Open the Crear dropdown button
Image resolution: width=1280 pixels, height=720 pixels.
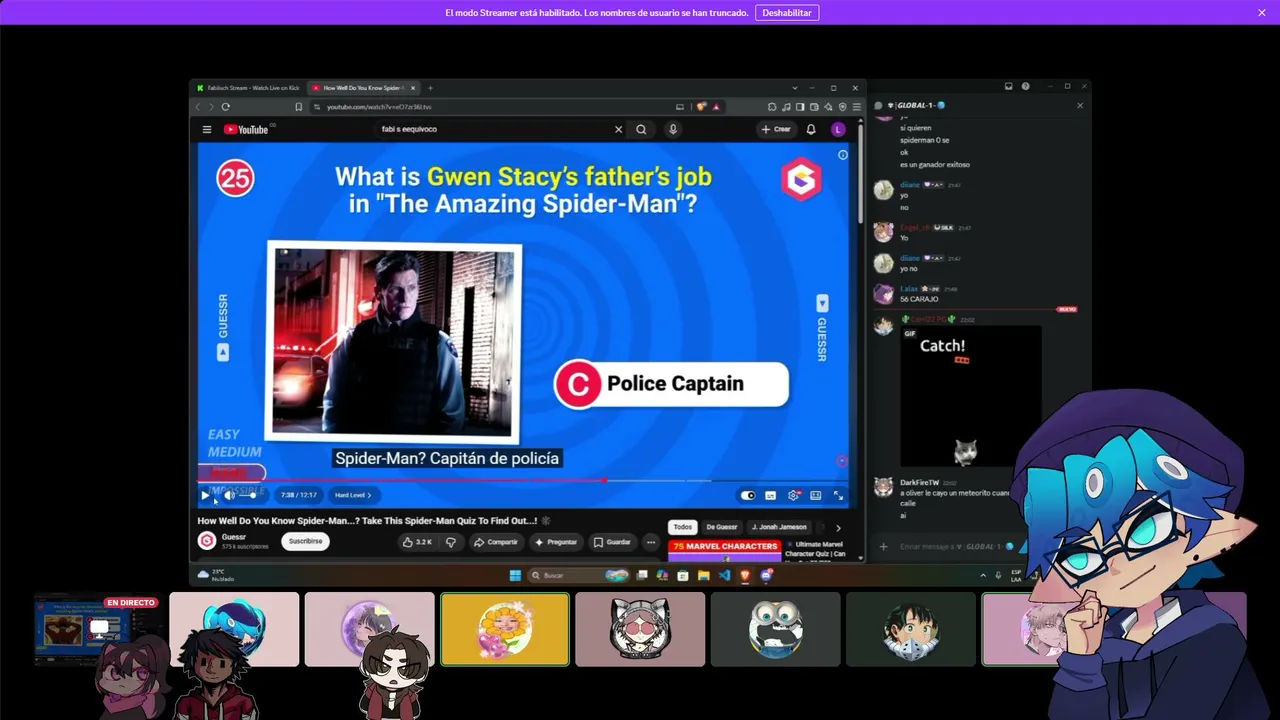(776, 129)
